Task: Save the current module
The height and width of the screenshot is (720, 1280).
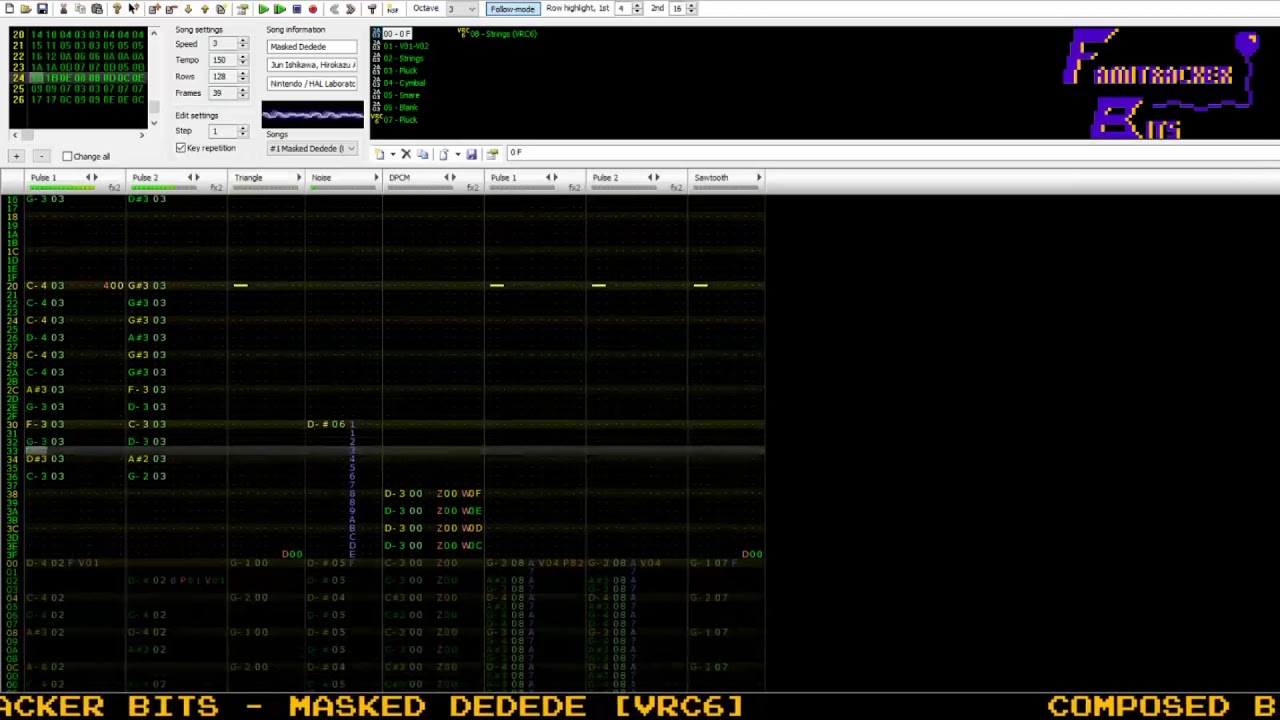Action: pos(42,9)
